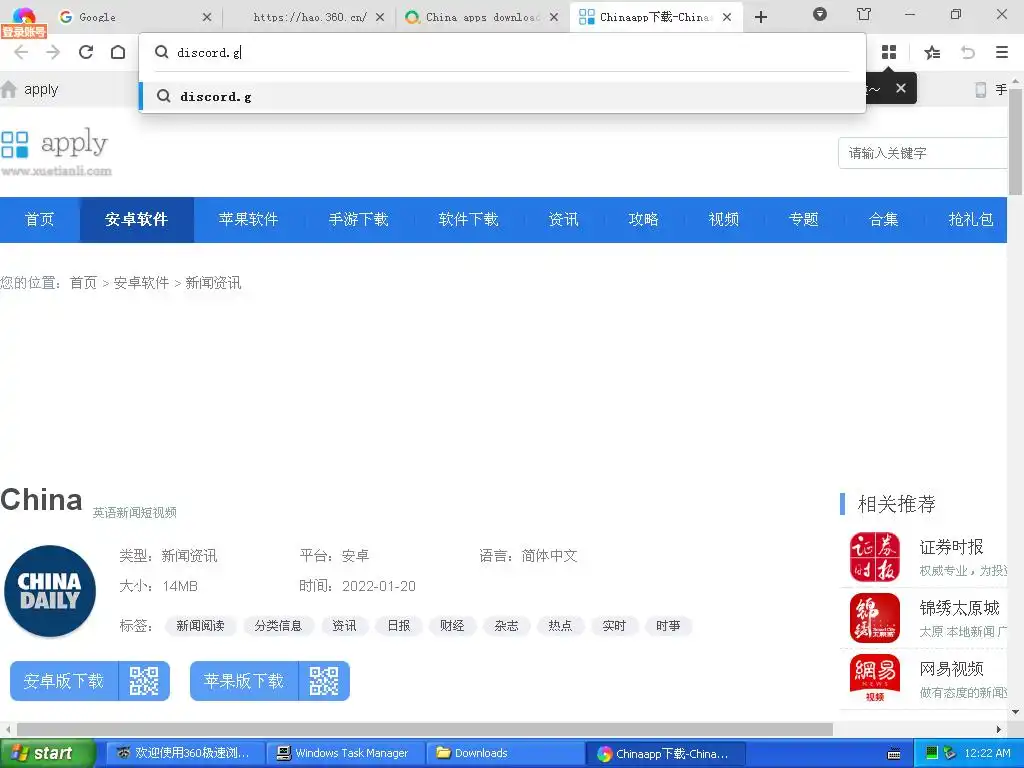Click the vertical page scrollbar thumb
Screen dimensions: 1024x768
point(1016,141)
